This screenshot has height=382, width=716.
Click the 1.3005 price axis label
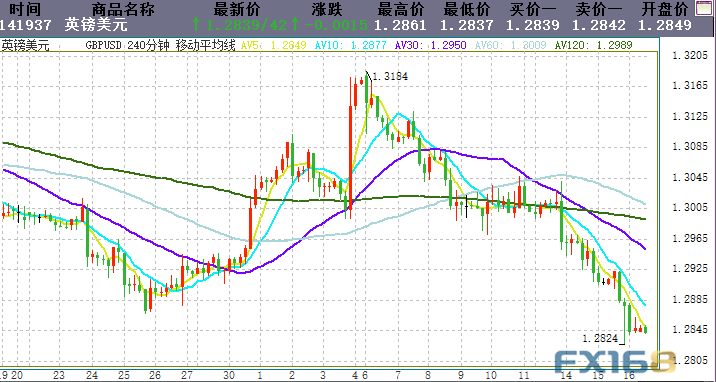click(x=690, y=208)
